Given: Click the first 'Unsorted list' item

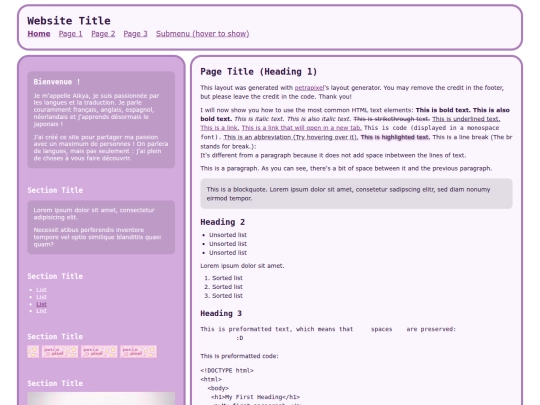Looking at the screenshot, I should pos(228,235).
